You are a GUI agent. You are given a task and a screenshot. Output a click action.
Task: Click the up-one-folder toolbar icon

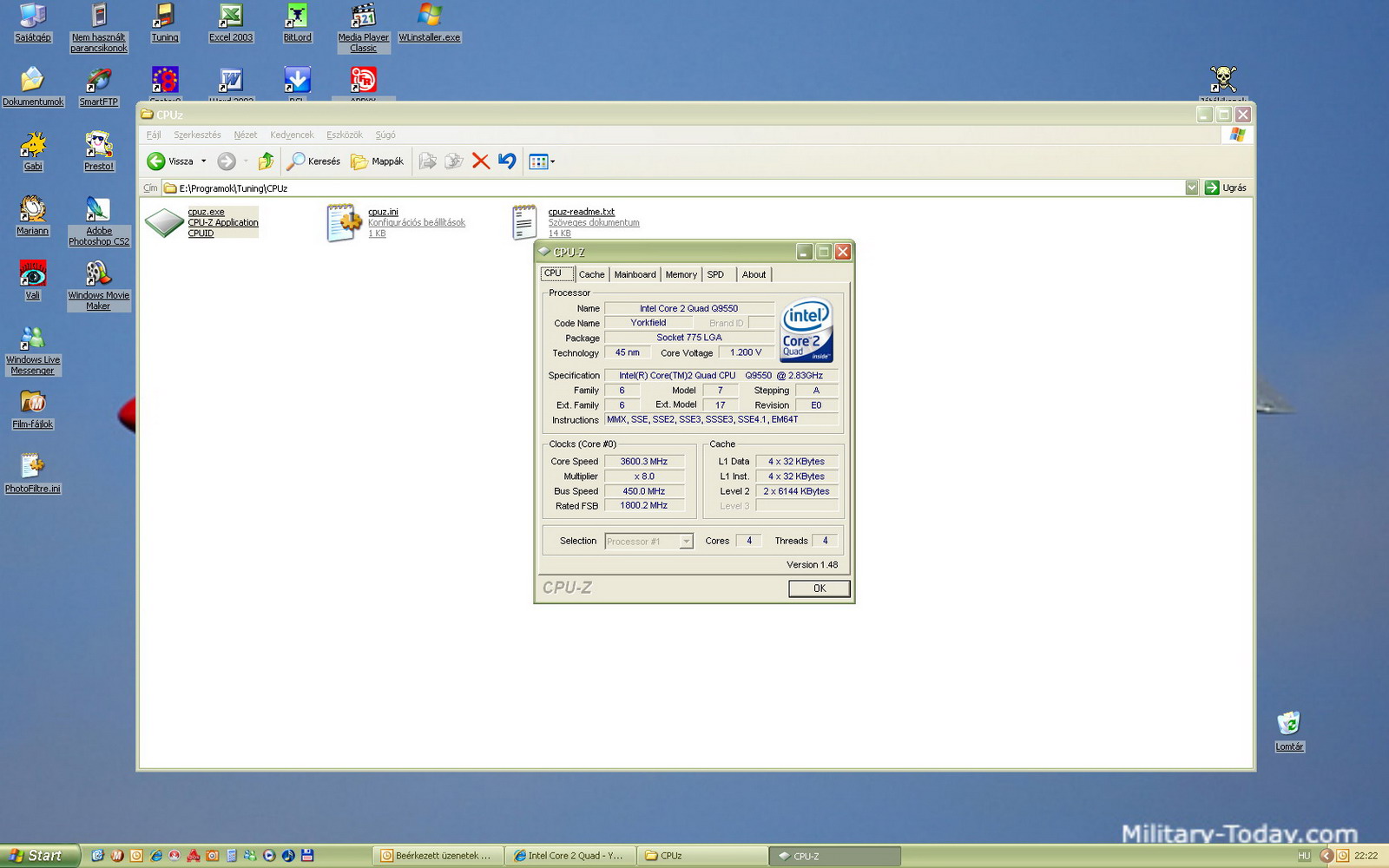266,161
